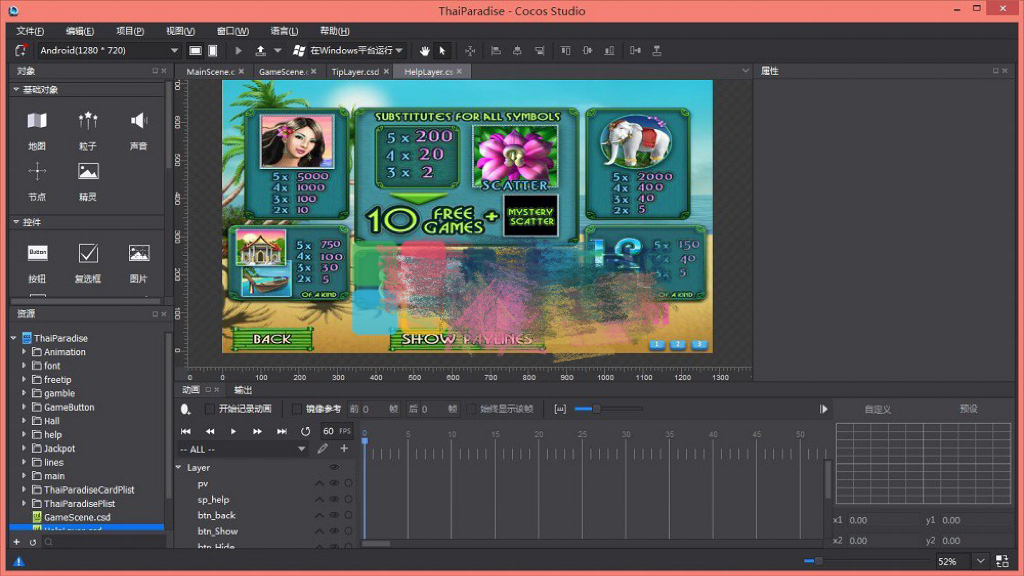Switch to the GameScene.csd tab

click(x=282, y=72)
